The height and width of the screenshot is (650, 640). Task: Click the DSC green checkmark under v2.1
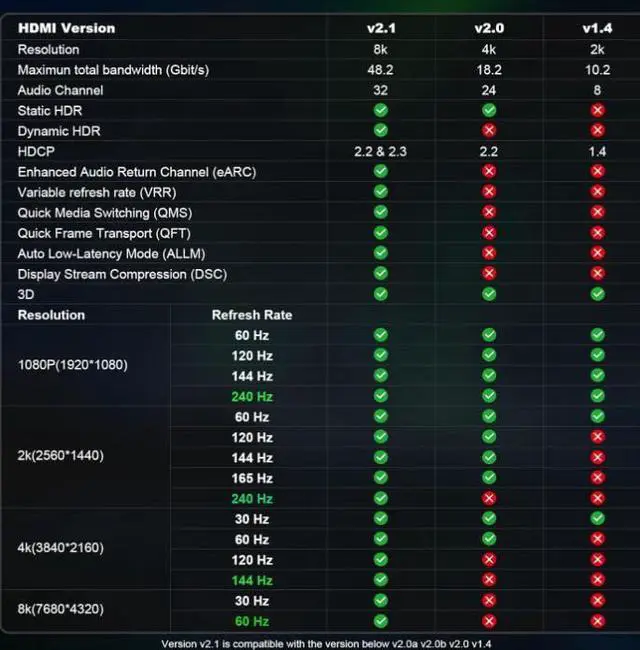pos(380,273)
